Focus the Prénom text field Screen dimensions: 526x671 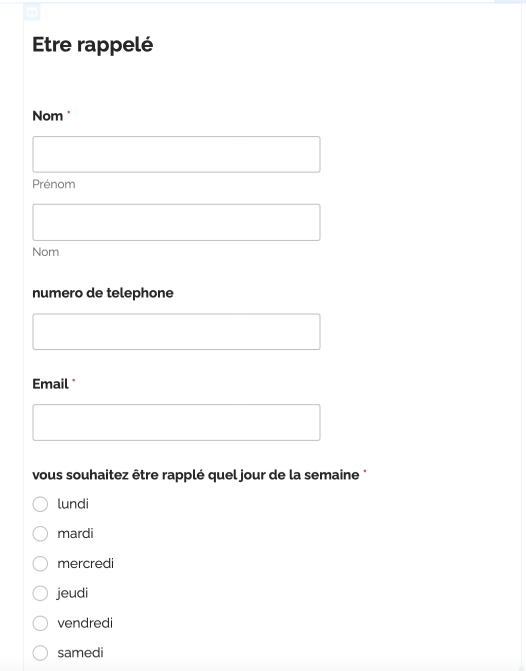pos(176,154)
